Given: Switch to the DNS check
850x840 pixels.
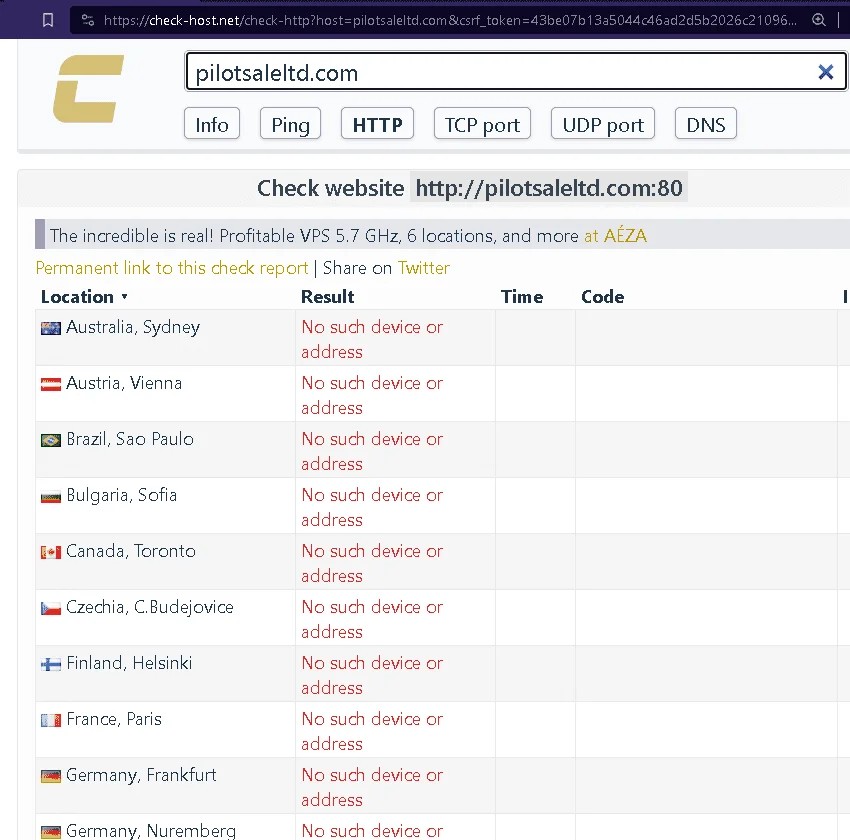Looking at the screenshot, I should [x=706, y=124].
